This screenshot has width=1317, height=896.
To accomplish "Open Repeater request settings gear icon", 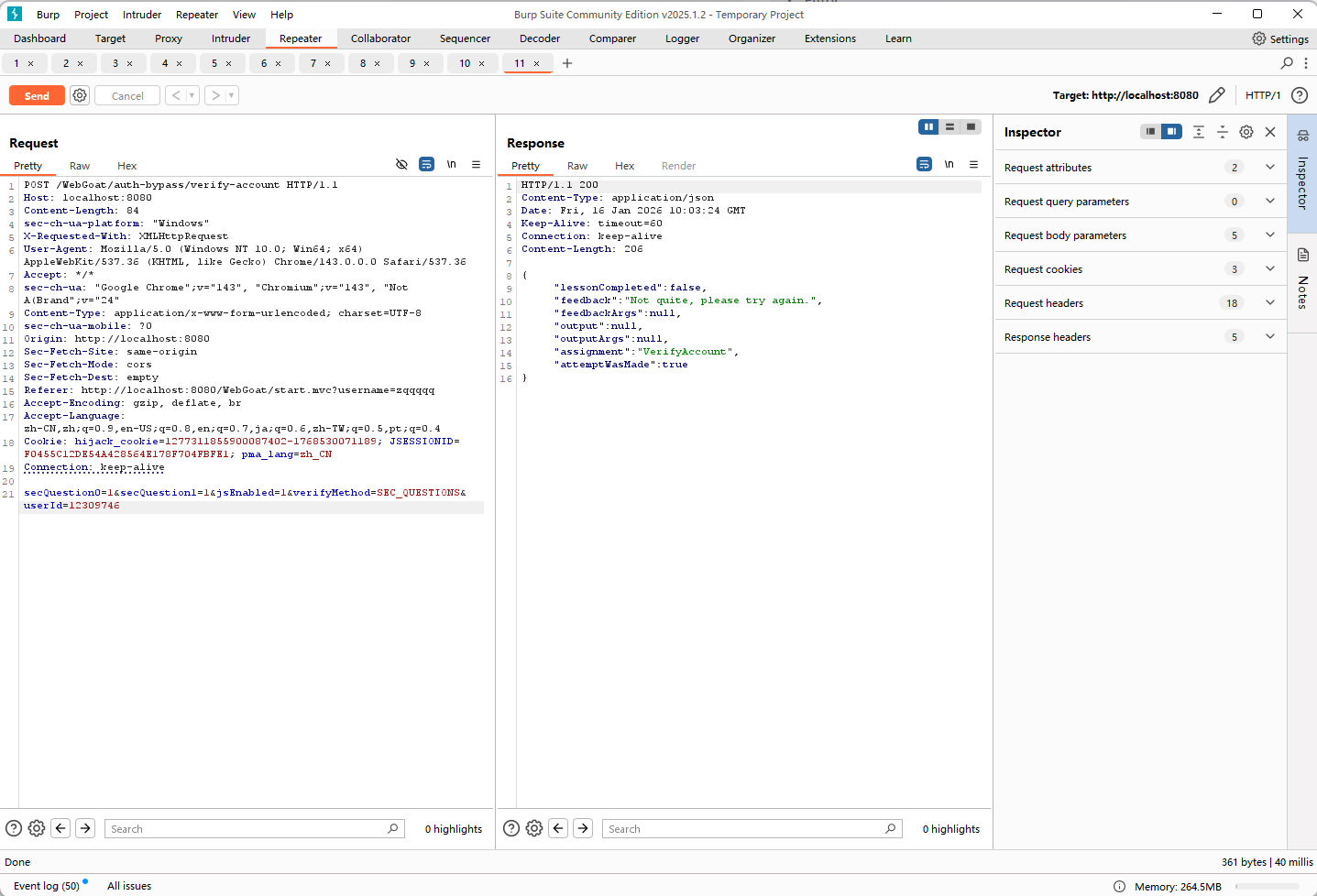I will 80,95.
